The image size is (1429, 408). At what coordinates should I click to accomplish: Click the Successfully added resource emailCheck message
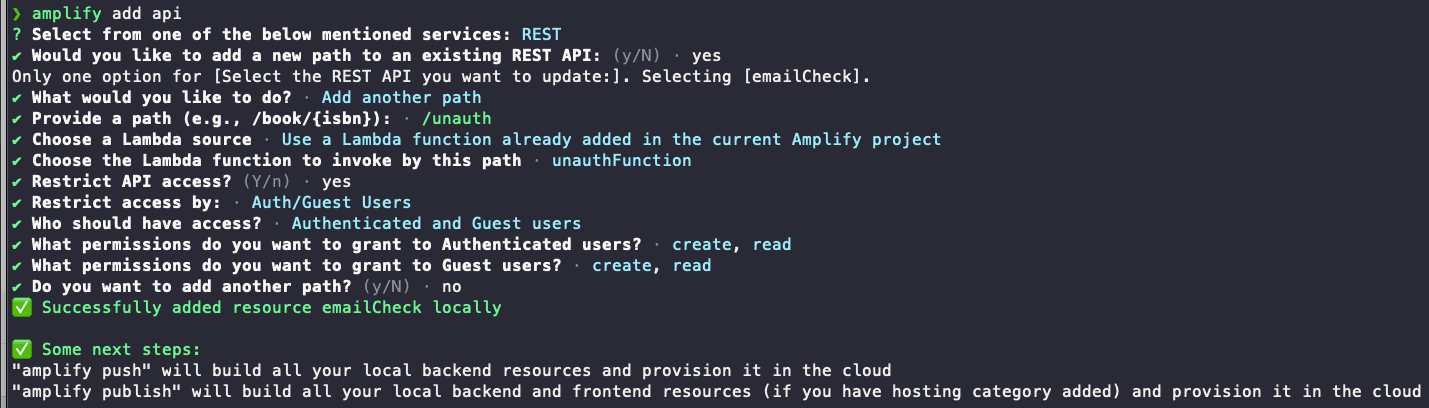click(271, 307)
